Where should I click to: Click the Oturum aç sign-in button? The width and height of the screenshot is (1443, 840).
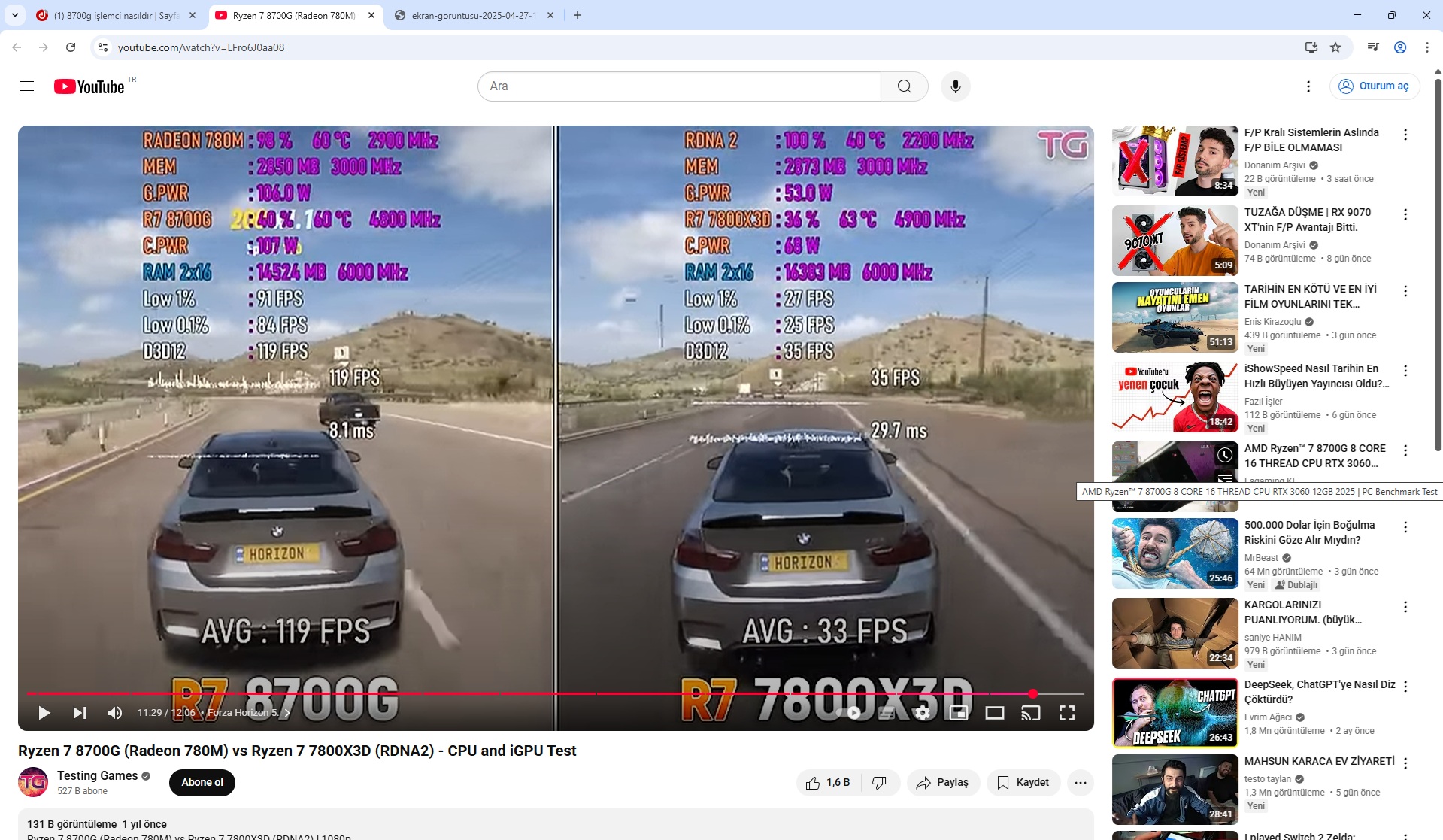[1375, 86]
